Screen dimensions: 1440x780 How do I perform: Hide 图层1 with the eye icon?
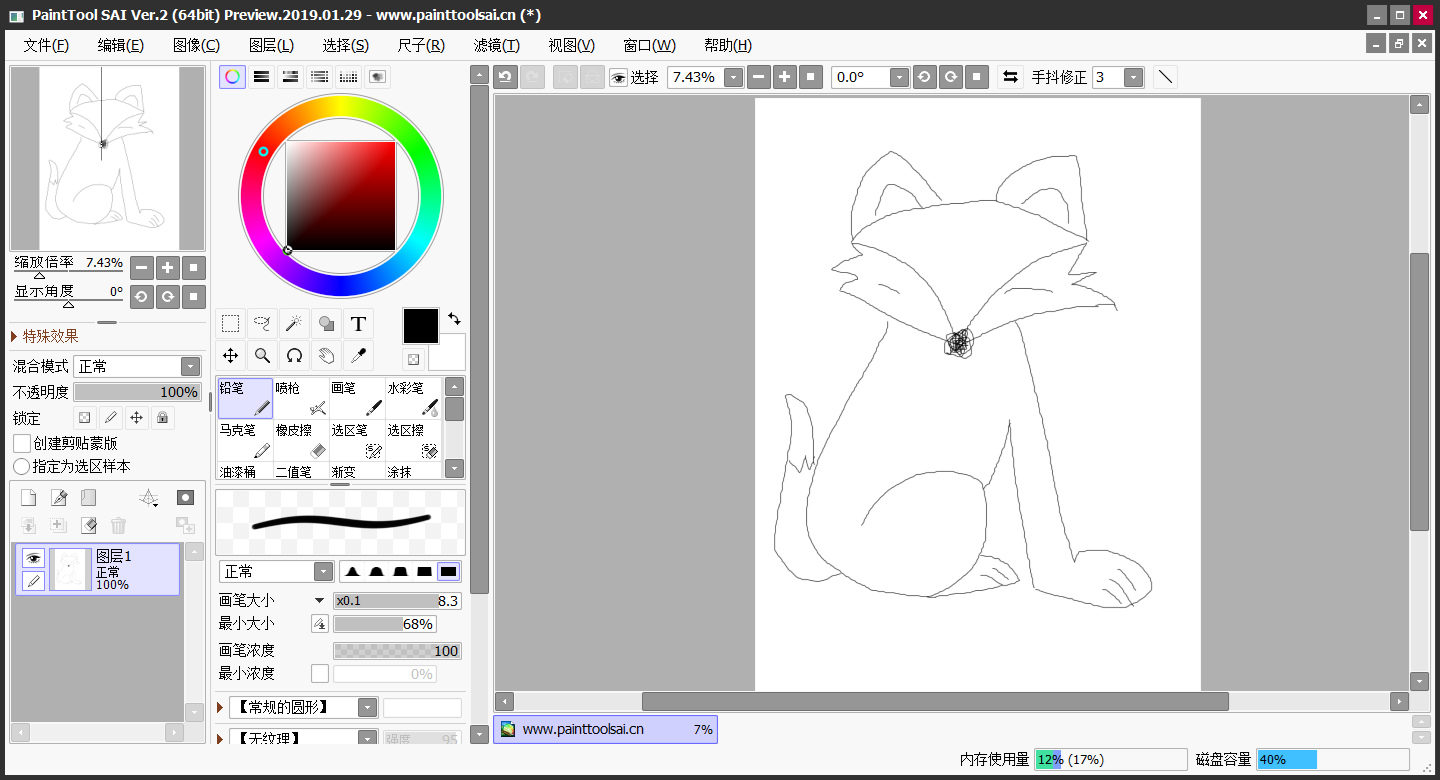tap(33, 558)
